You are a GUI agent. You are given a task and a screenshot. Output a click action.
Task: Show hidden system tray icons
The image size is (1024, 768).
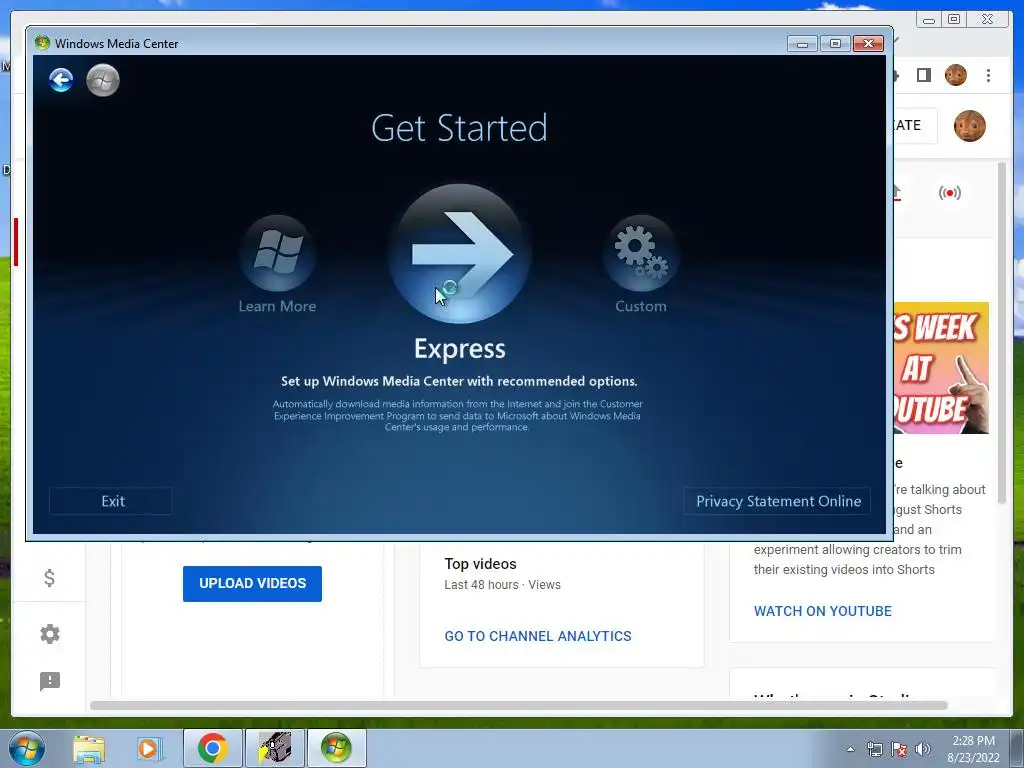coord(850,749)
